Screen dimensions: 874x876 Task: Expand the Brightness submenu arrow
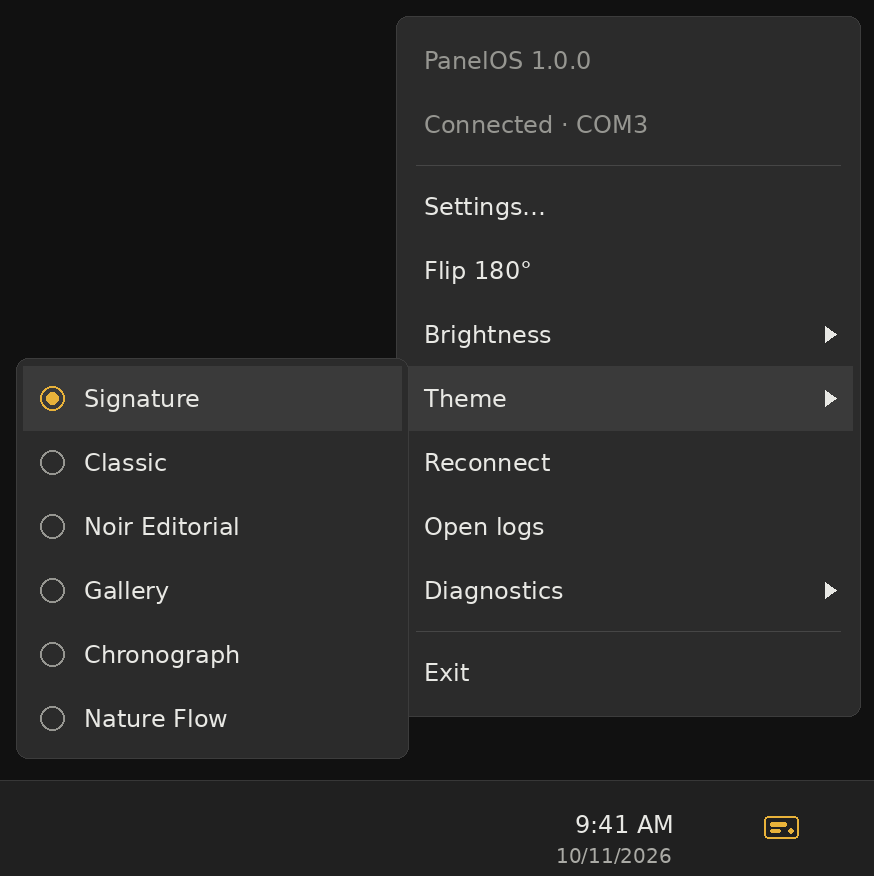pos(830,335)
